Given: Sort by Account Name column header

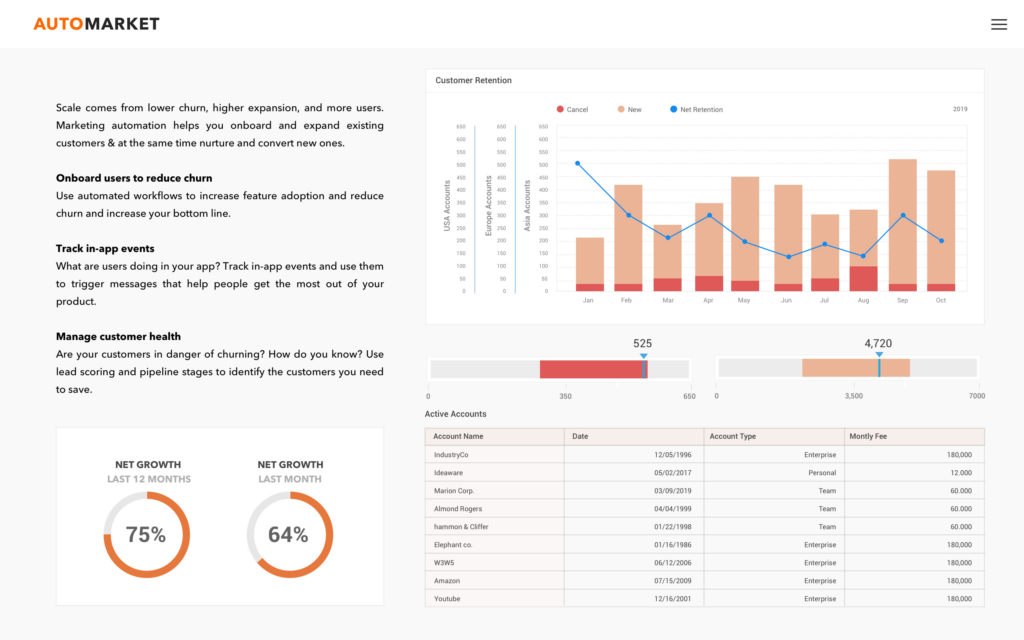Looking at the screenshot, I should click(459, 437).
